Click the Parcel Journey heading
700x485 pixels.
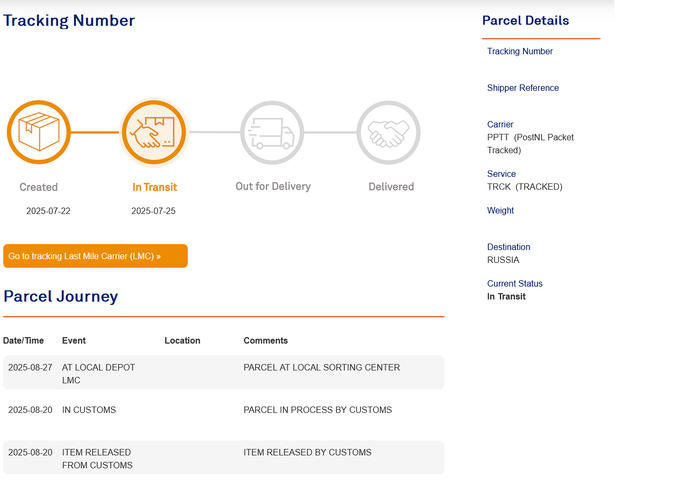(x=61, y=297)
